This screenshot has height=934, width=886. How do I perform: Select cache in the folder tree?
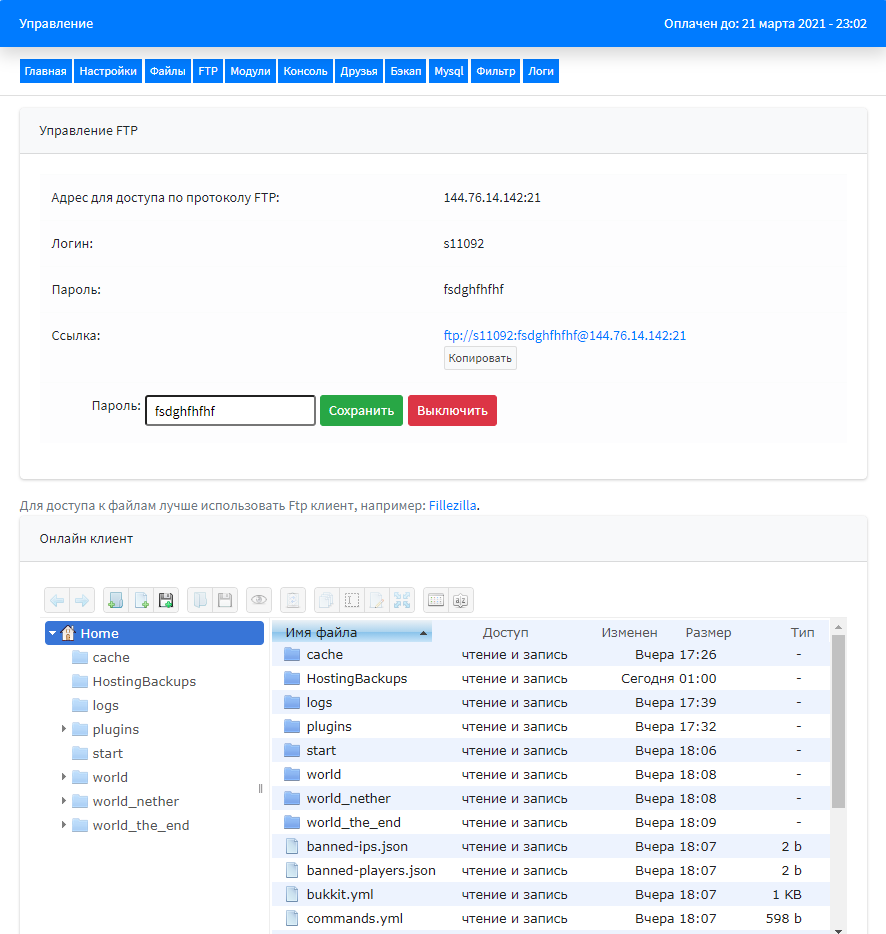point(111,657)
